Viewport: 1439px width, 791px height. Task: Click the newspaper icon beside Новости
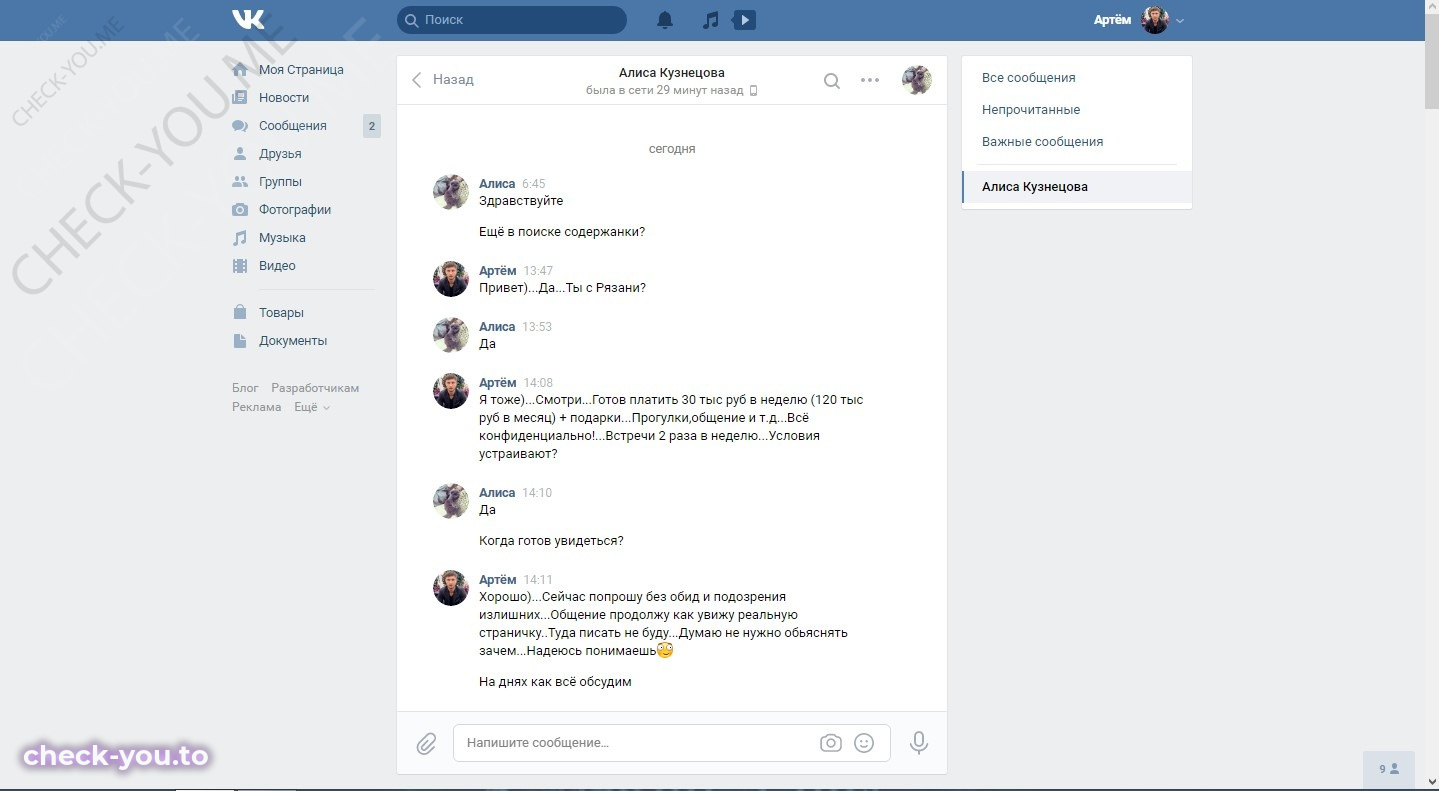coord(240,98)
